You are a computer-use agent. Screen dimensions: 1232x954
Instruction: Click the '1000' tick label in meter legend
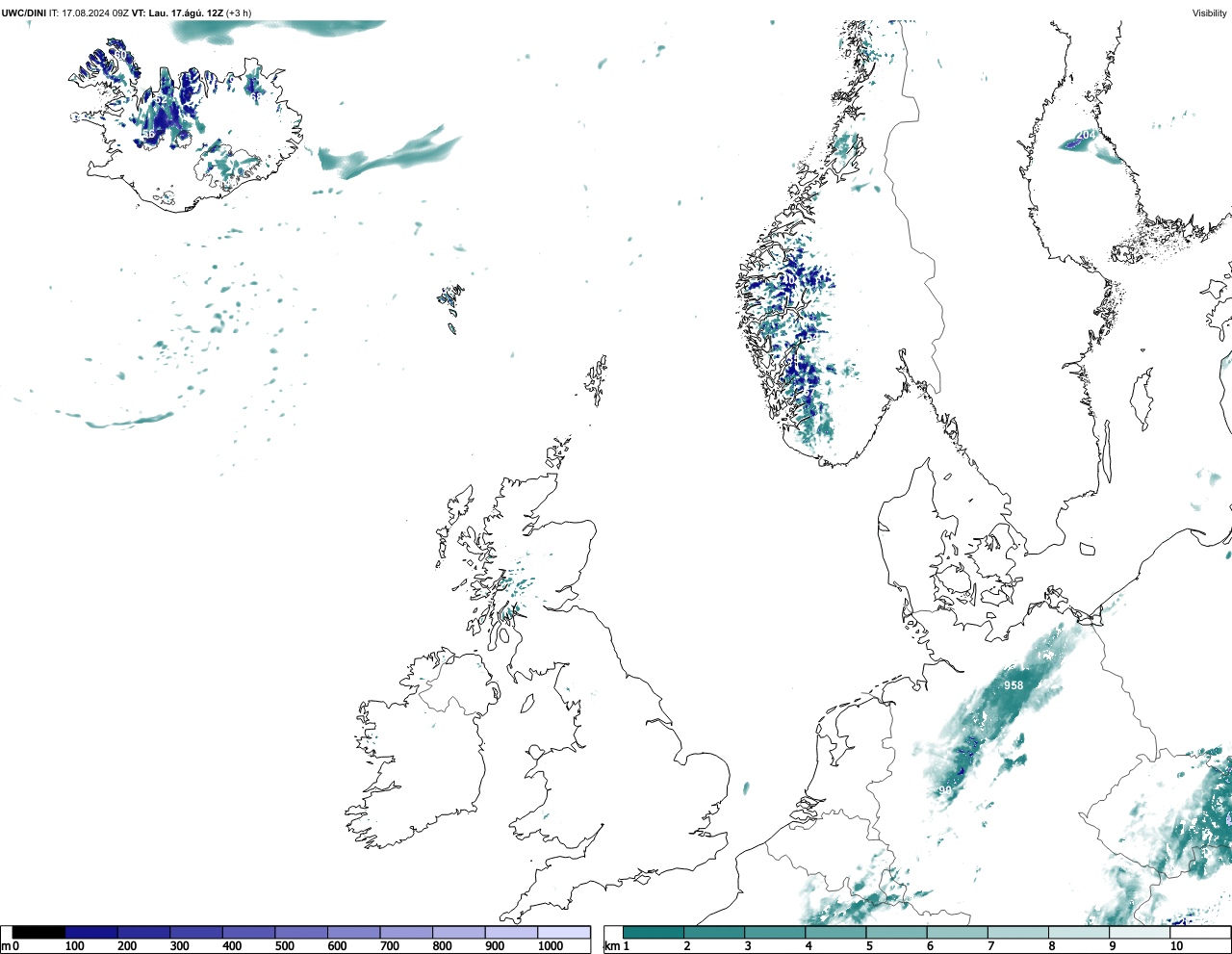551,946
